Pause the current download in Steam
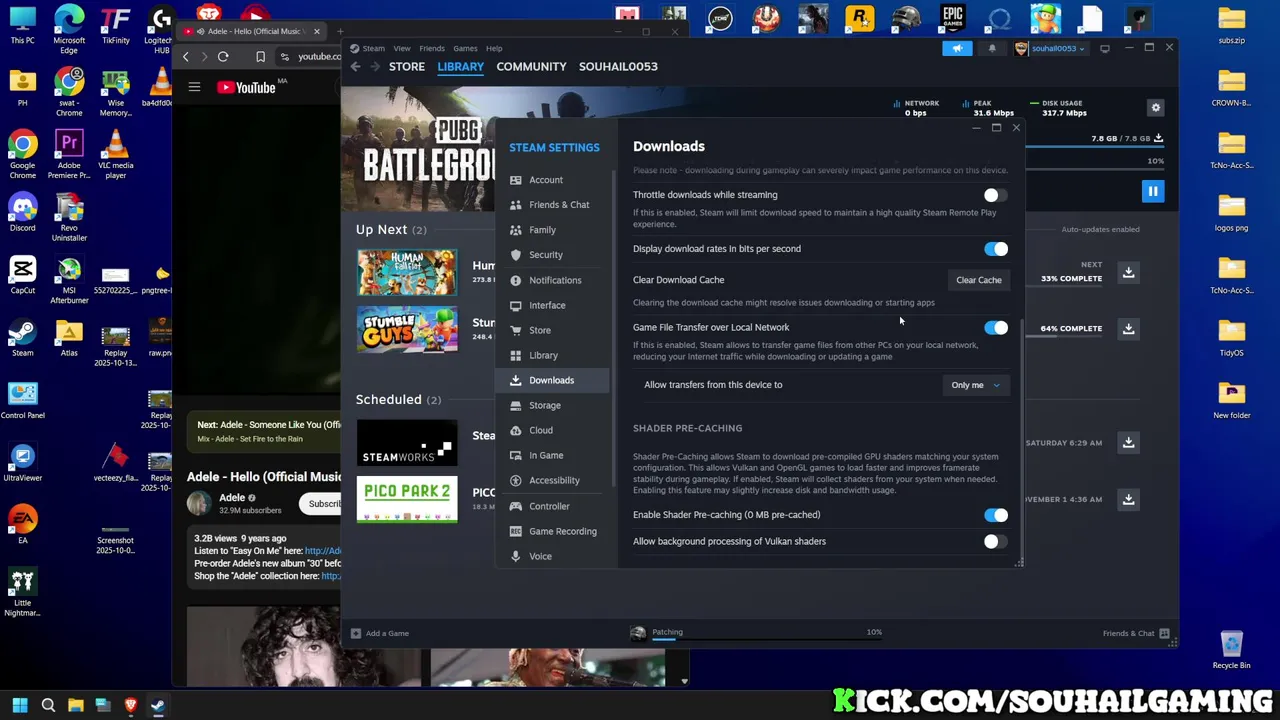 tap(1152, 191)
